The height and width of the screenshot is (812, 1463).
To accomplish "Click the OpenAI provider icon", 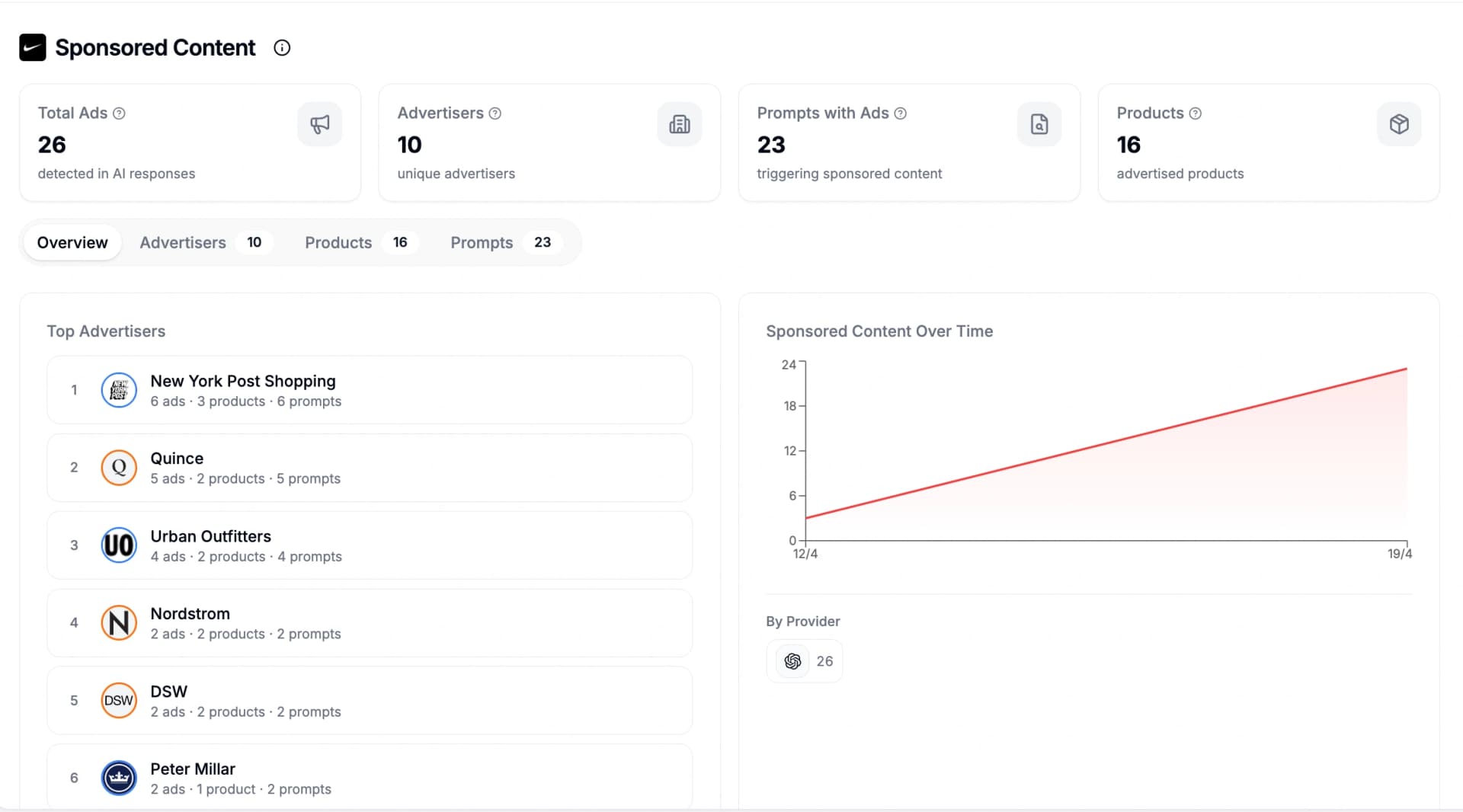I will [x=792, y=661].
